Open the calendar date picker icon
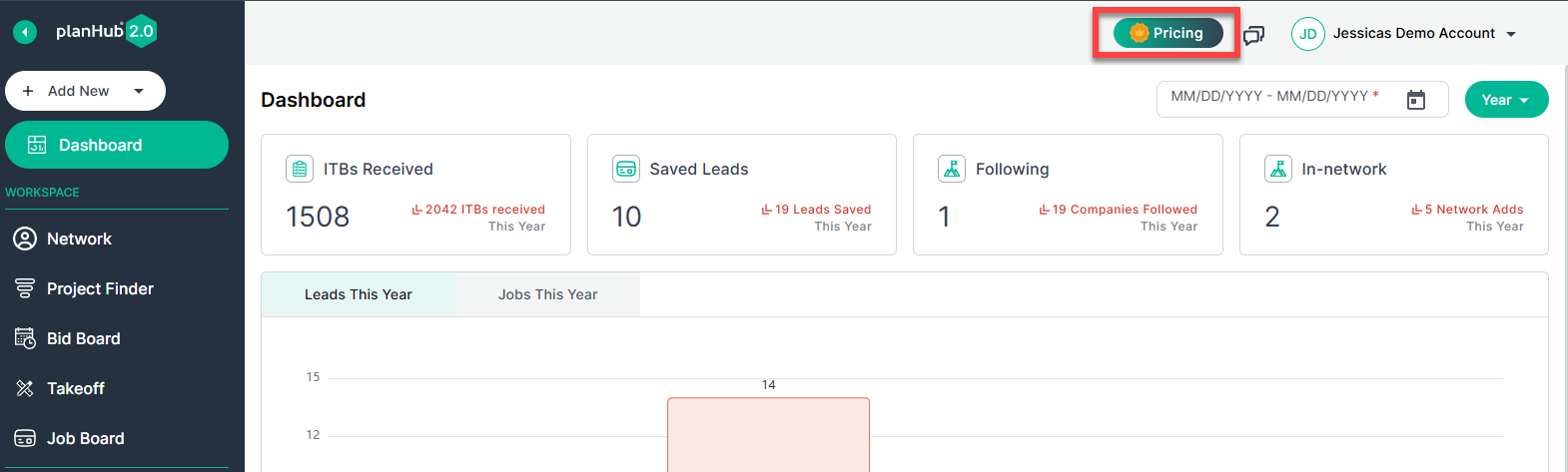 click(1415, 100)
